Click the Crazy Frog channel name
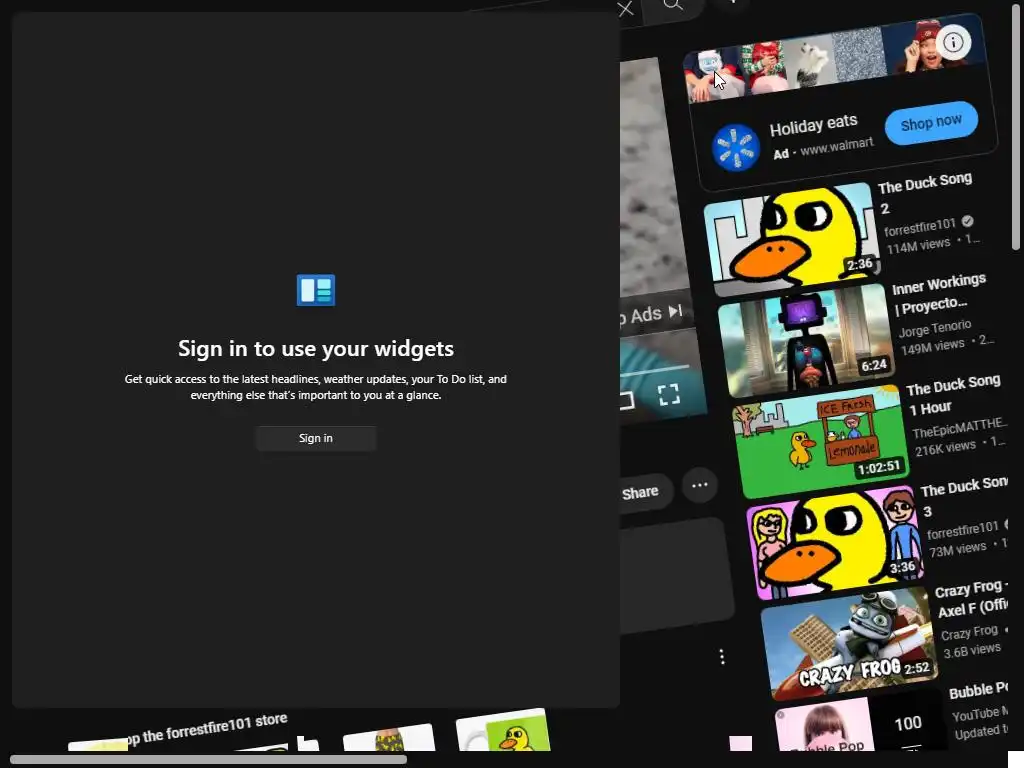Screen dimensions: 1024x768 pyautogui.click(x=969, y=633)
